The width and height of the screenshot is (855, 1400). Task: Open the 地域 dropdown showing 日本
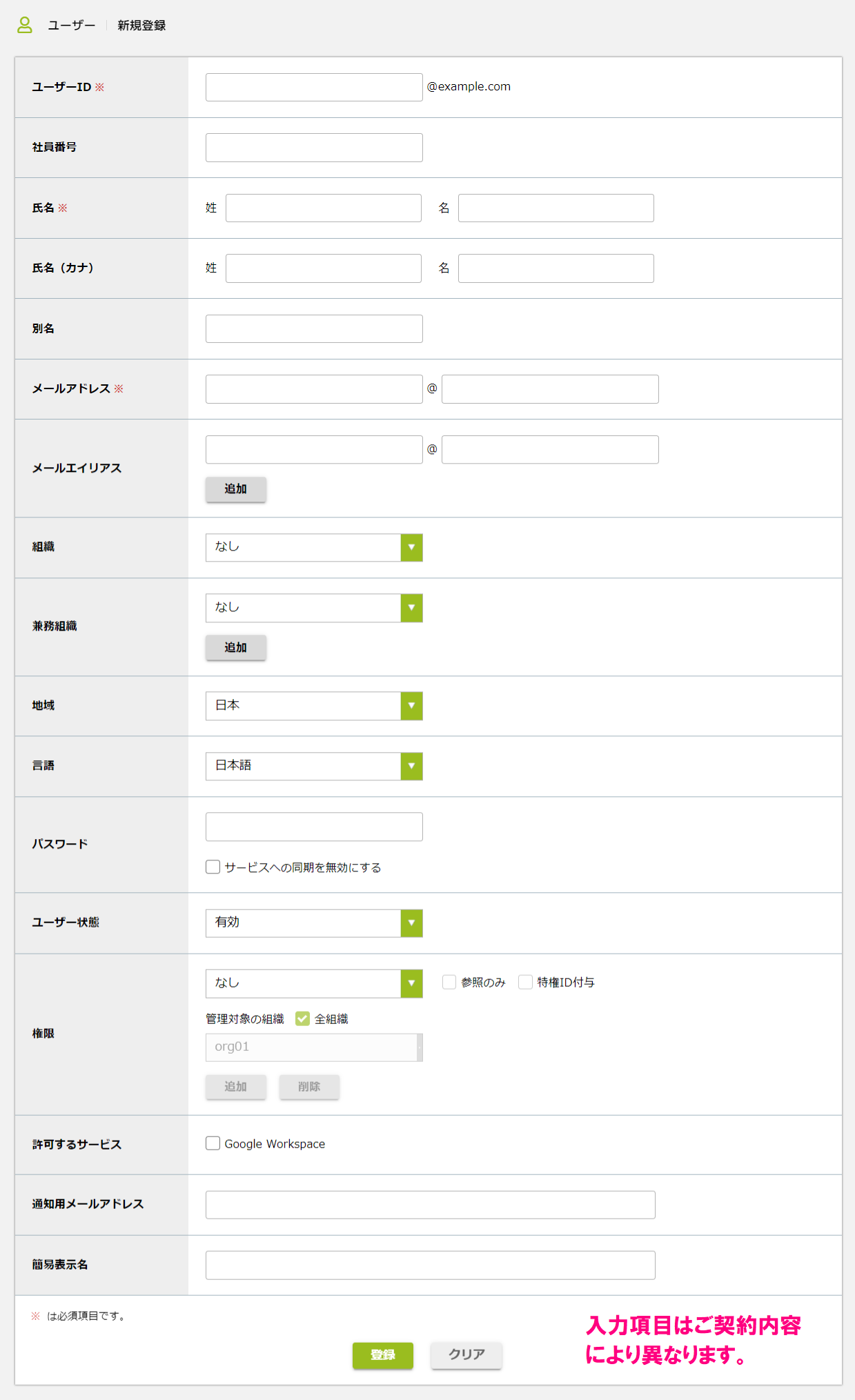click(x=314, y=706)
